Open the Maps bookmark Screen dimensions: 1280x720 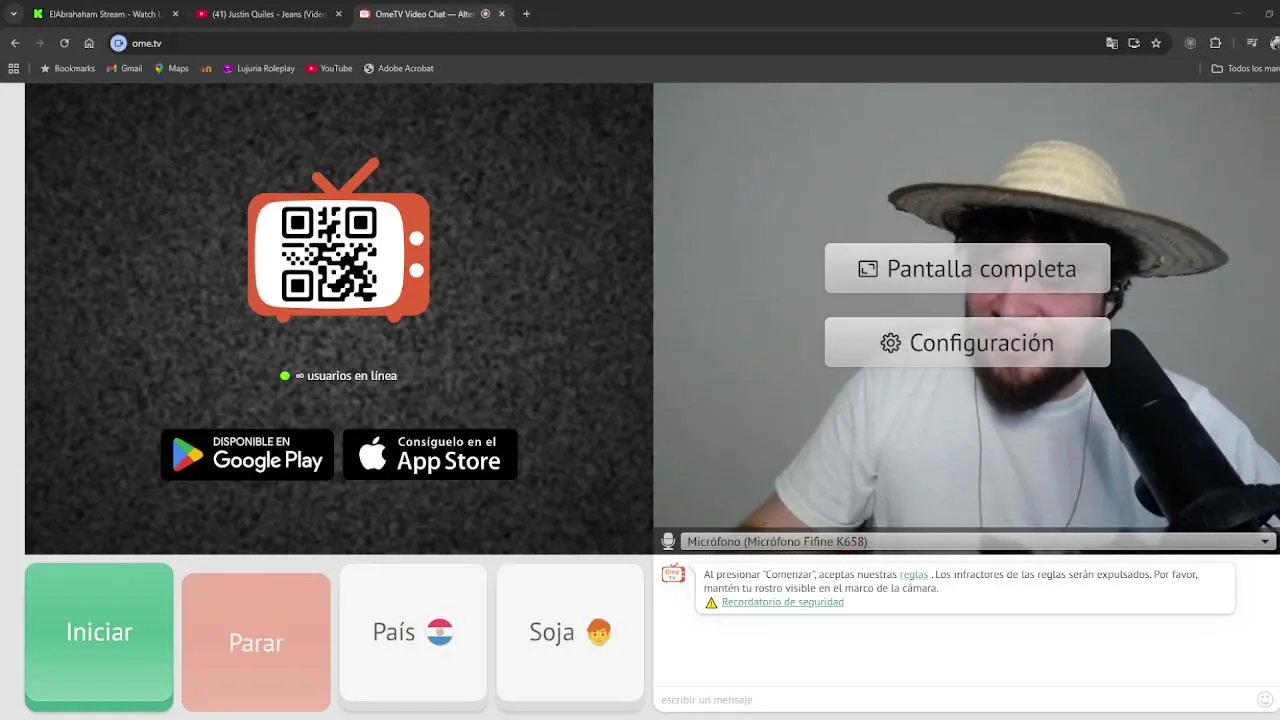(x=171, y=68)
